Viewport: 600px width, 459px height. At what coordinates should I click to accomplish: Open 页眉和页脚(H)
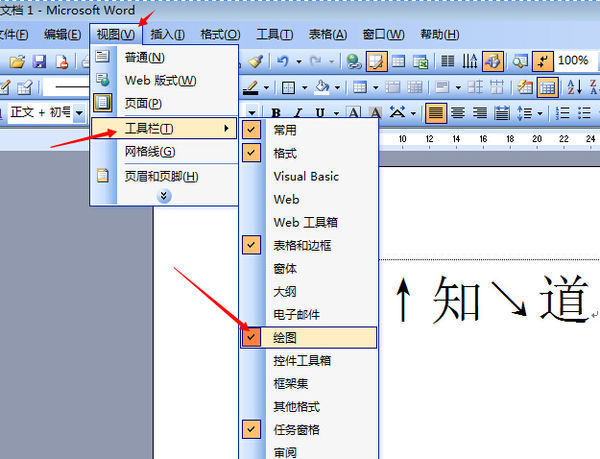(164, 176)
